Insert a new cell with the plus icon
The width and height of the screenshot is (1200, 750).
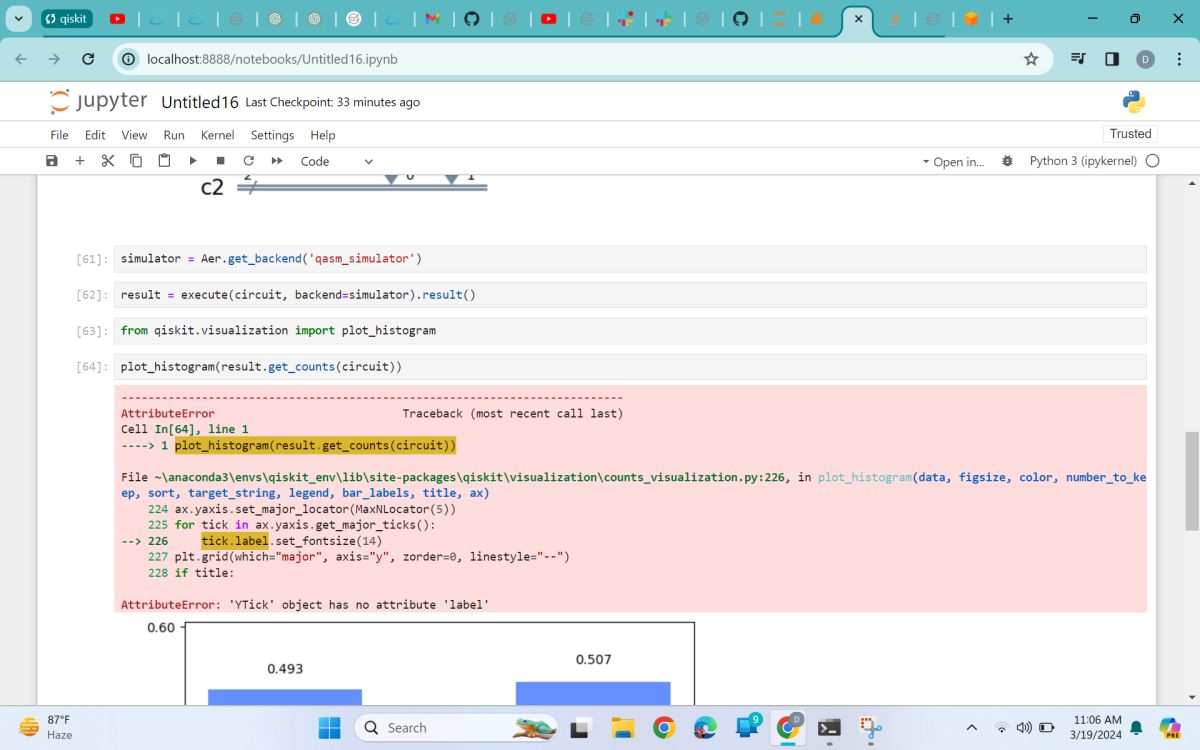click(80, 161)
